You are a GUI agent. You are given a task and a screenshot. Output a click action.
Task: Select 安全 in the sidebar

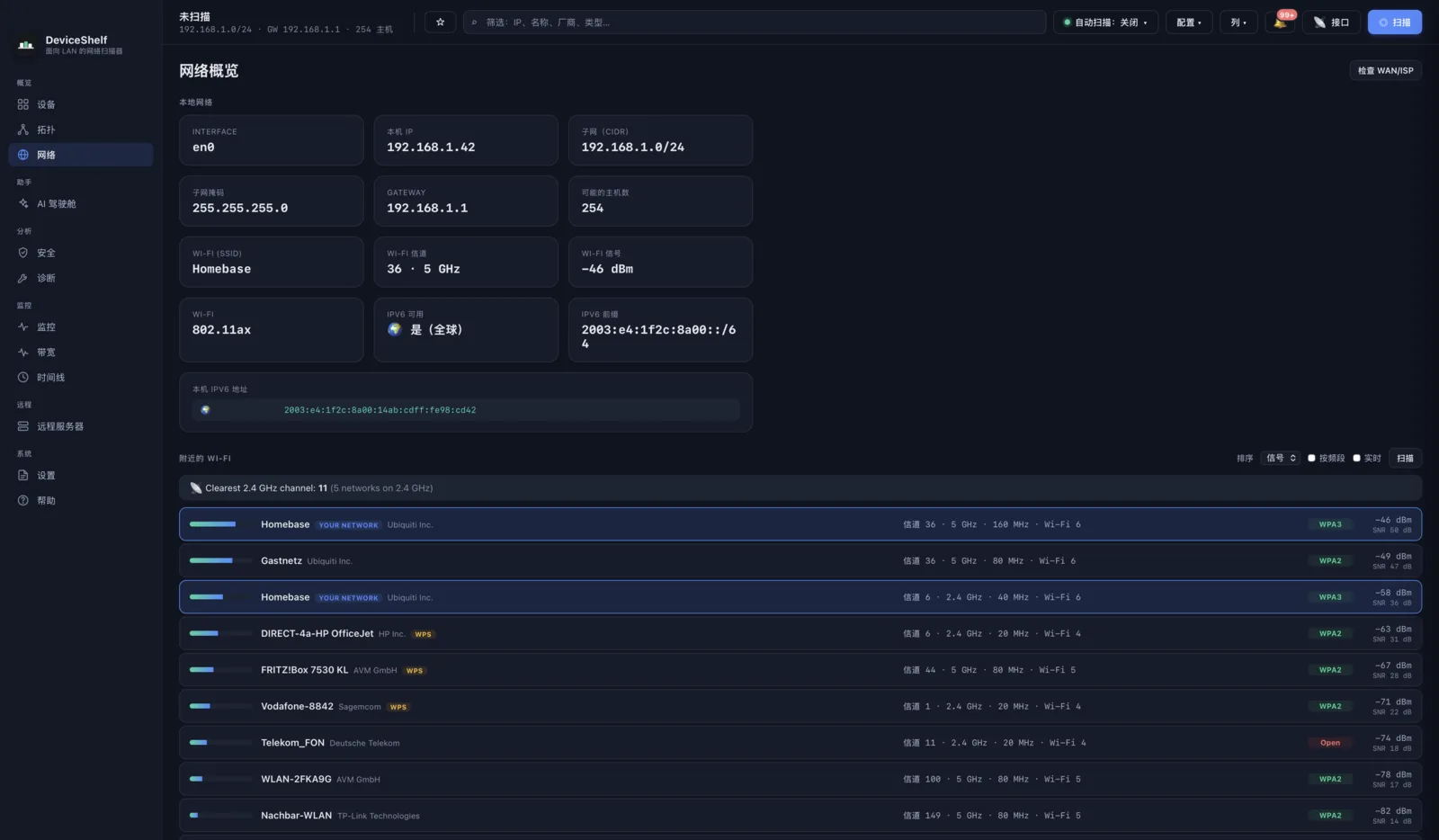[x=81, y=253]
